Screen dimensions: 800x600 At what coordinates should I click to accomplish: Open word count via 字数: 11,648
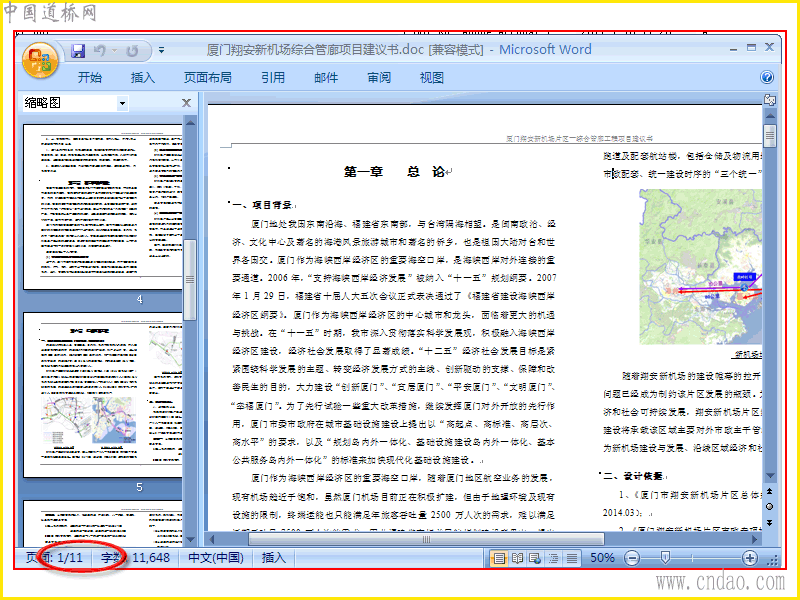[135, 558]
